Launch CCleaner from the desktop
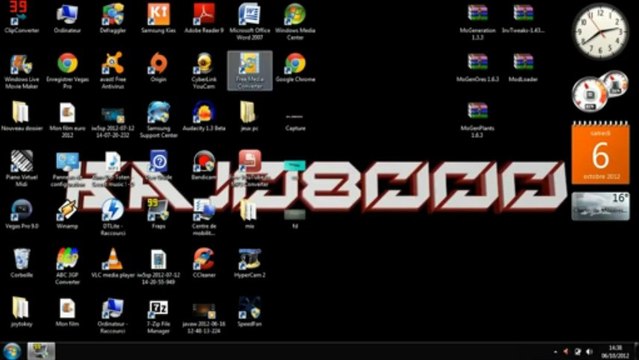The width and height of the screenshot is (639, 360). point(204,262)
